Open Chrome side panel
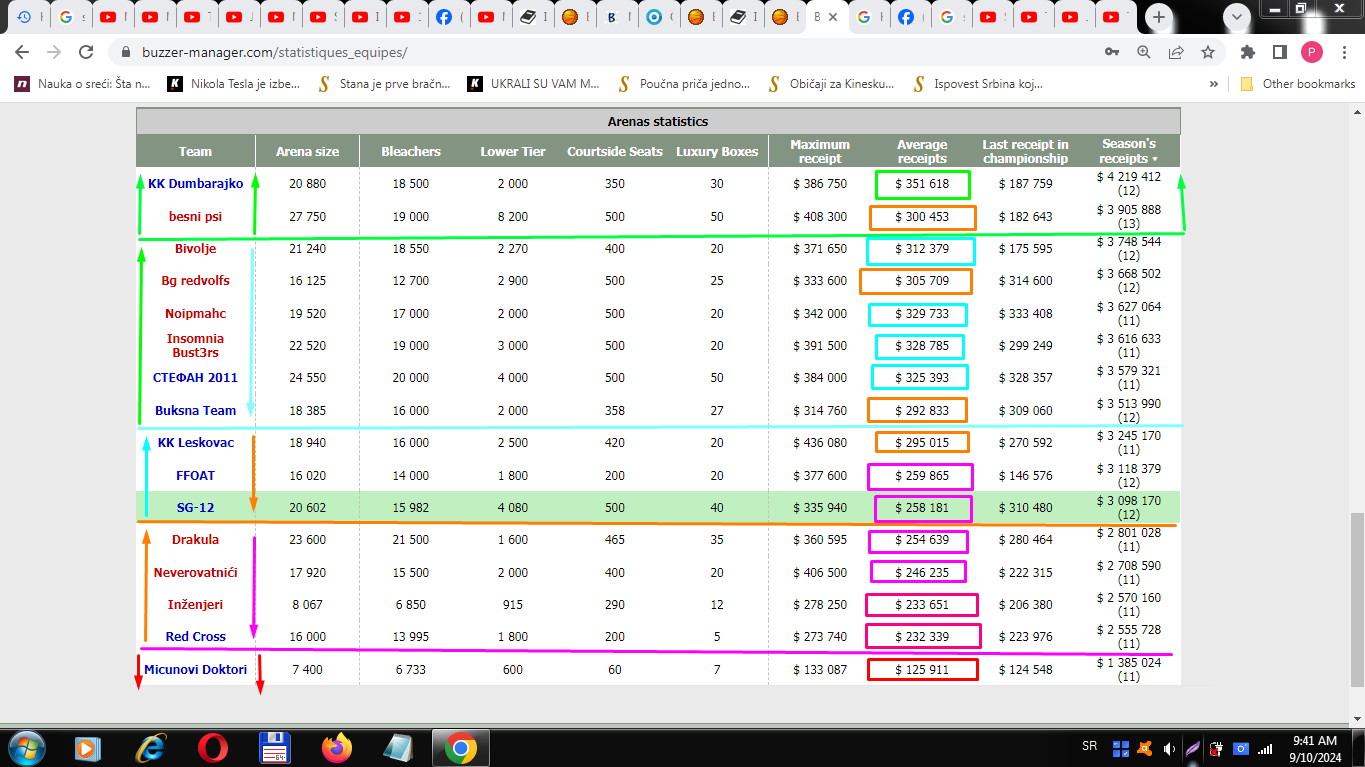Image resolution: width=1365 pixels, height=767 pixels. tap(1279, 52)
